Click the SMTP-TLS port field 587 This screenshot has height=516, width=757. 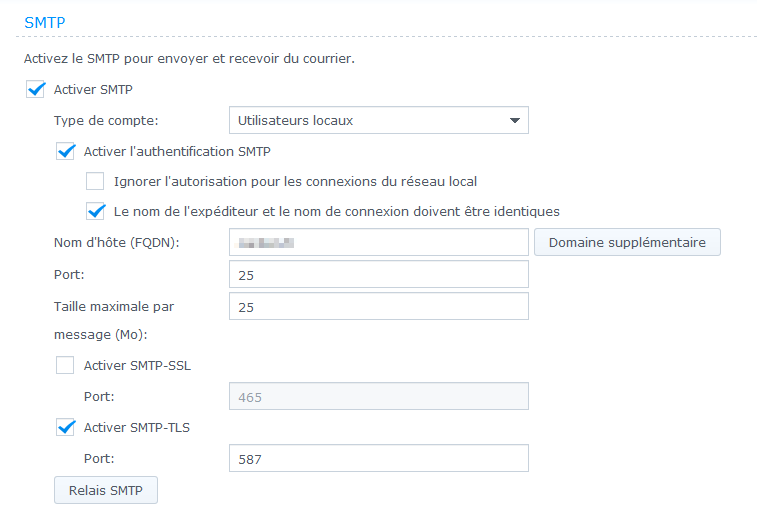[x=378, y=458]
